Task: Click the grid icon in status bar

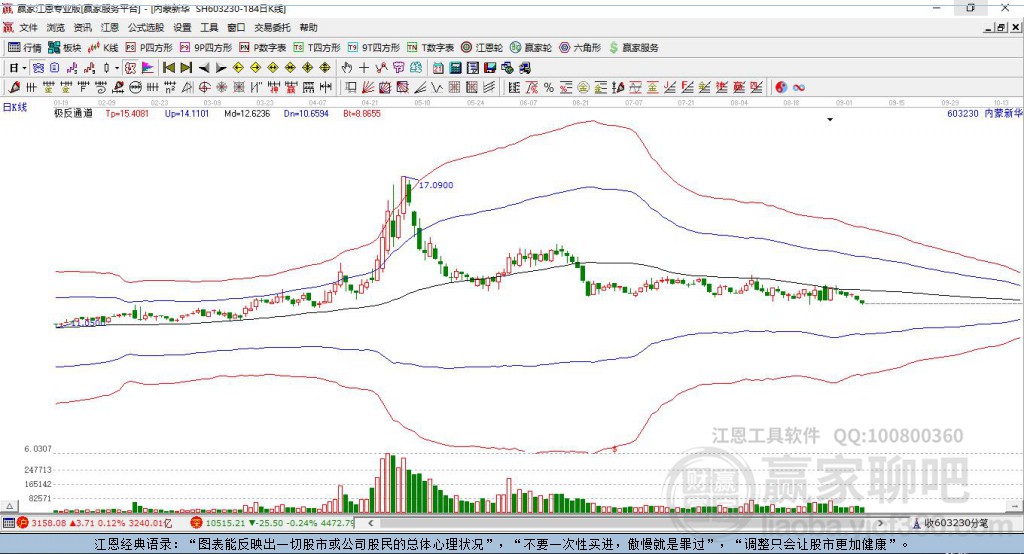Action: pyautogui.click(x=8, y=523)
